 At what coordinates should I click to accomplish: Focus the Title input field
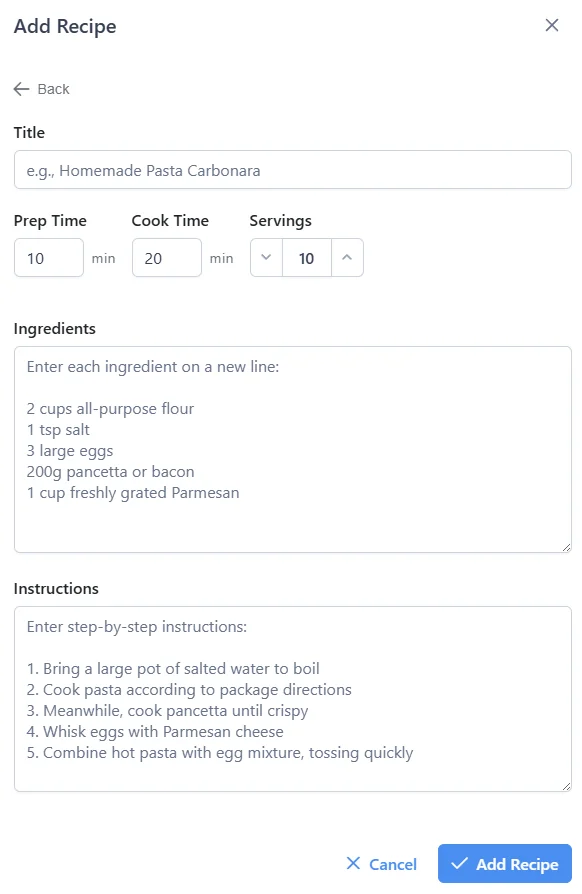pyautogui.click(x=291, y=169)
